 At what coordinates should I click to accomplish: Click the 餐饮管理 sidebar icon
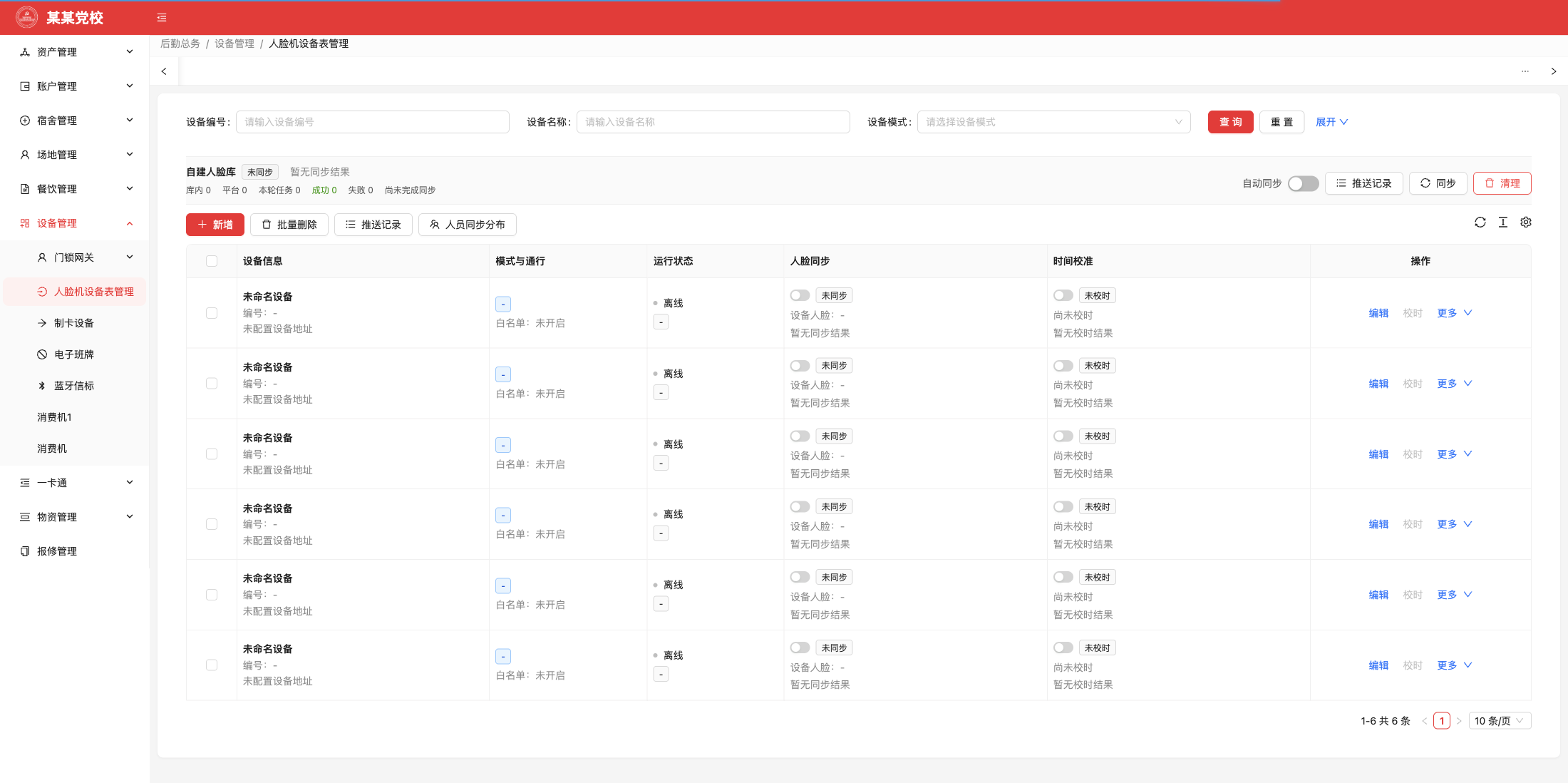(x=25, y=189)
